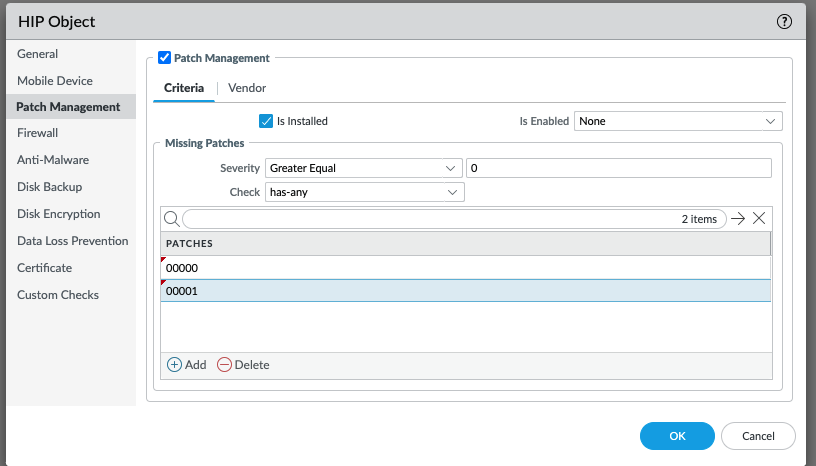Open the Firewall section
Screen dimensions: 816x466
click(x=37, y=133)
